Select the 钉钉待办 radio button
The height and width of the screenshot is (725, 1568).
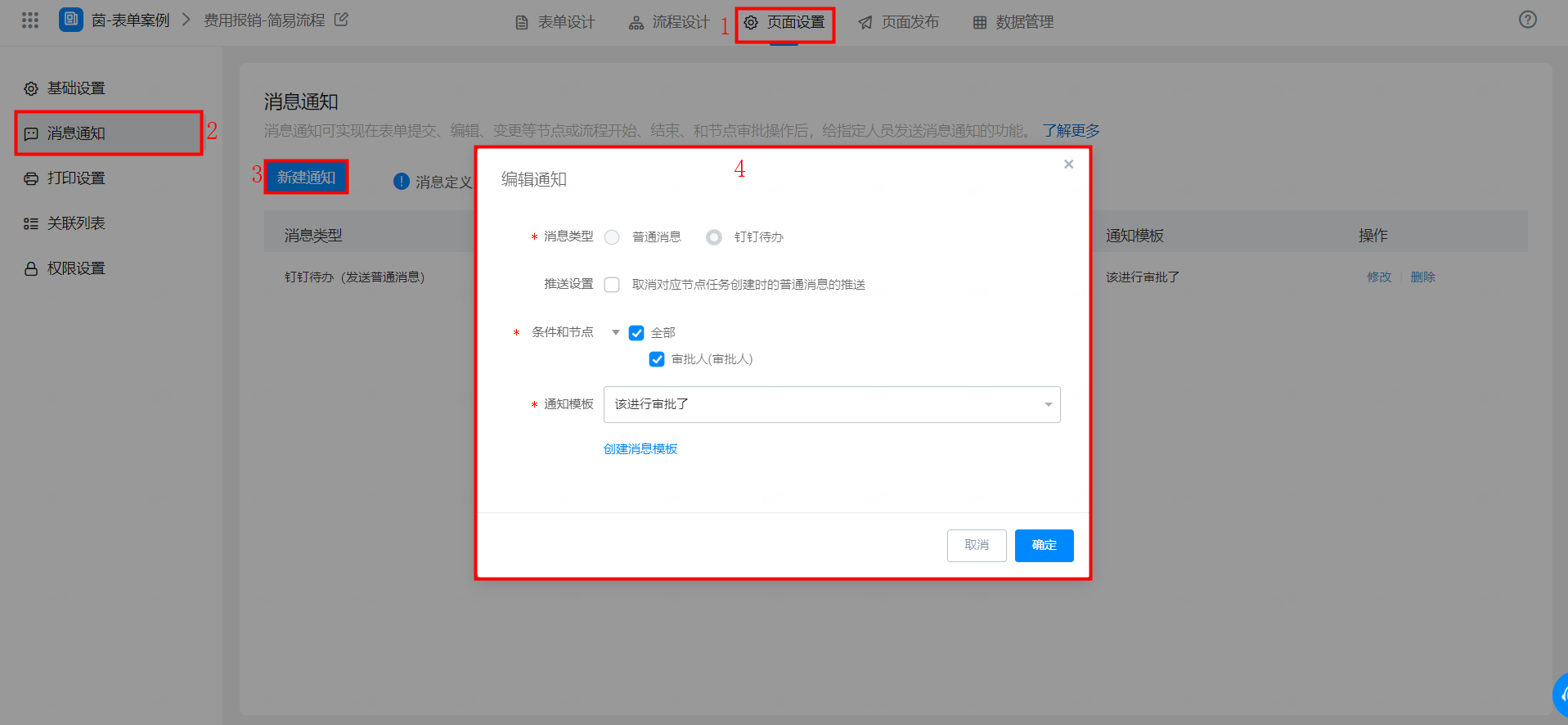click(714, 237)
